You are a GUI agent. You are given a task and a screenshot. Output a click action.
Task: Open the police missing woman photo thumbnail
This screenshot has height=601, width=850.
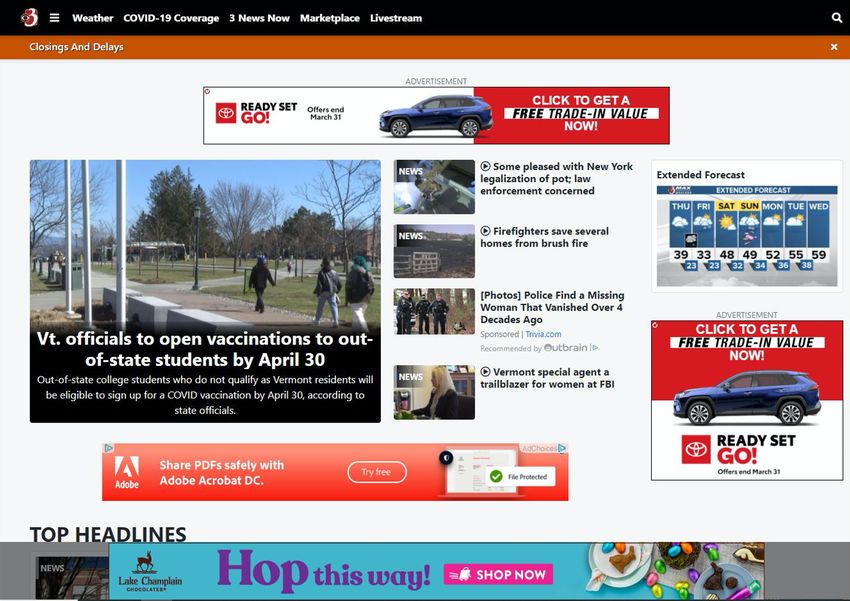(x=434, y=311)
